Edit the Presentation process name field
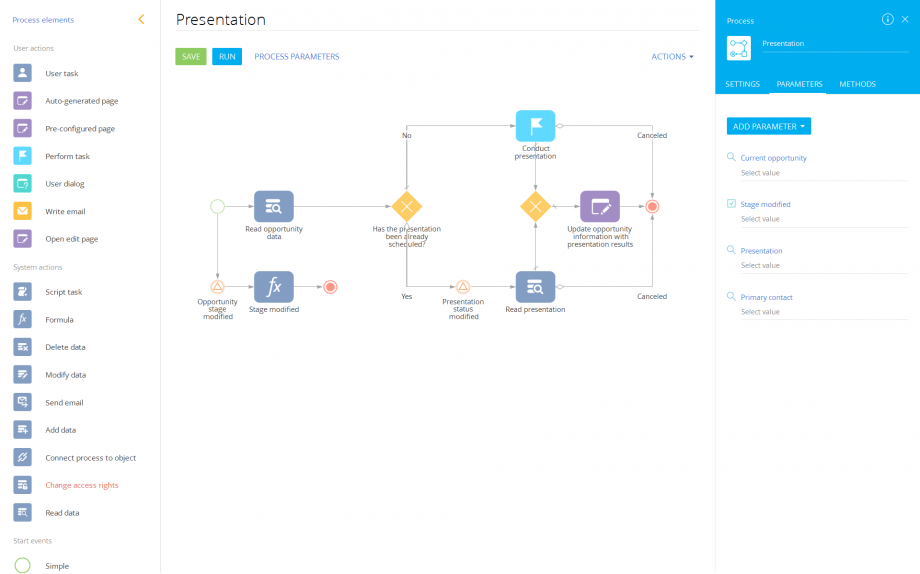Screen dimensions: 920x574 pos(835,43)
